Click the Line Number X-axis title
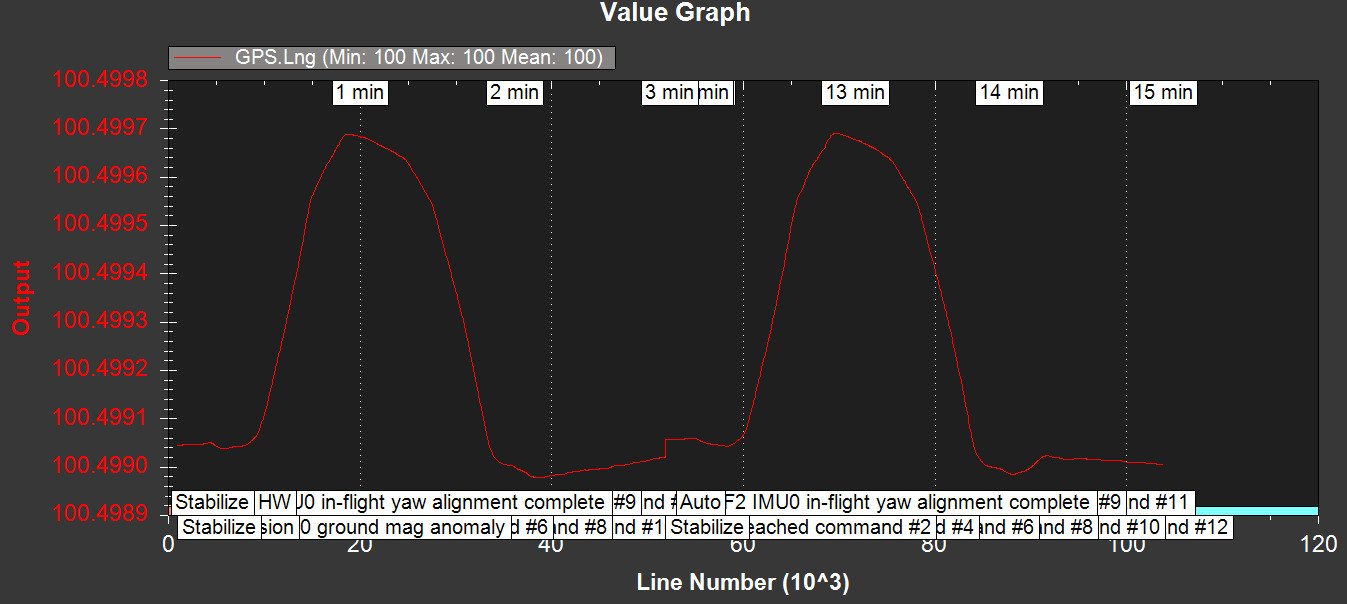The image size is (1347, 604). pyautogui.click(x=743, y=582)
